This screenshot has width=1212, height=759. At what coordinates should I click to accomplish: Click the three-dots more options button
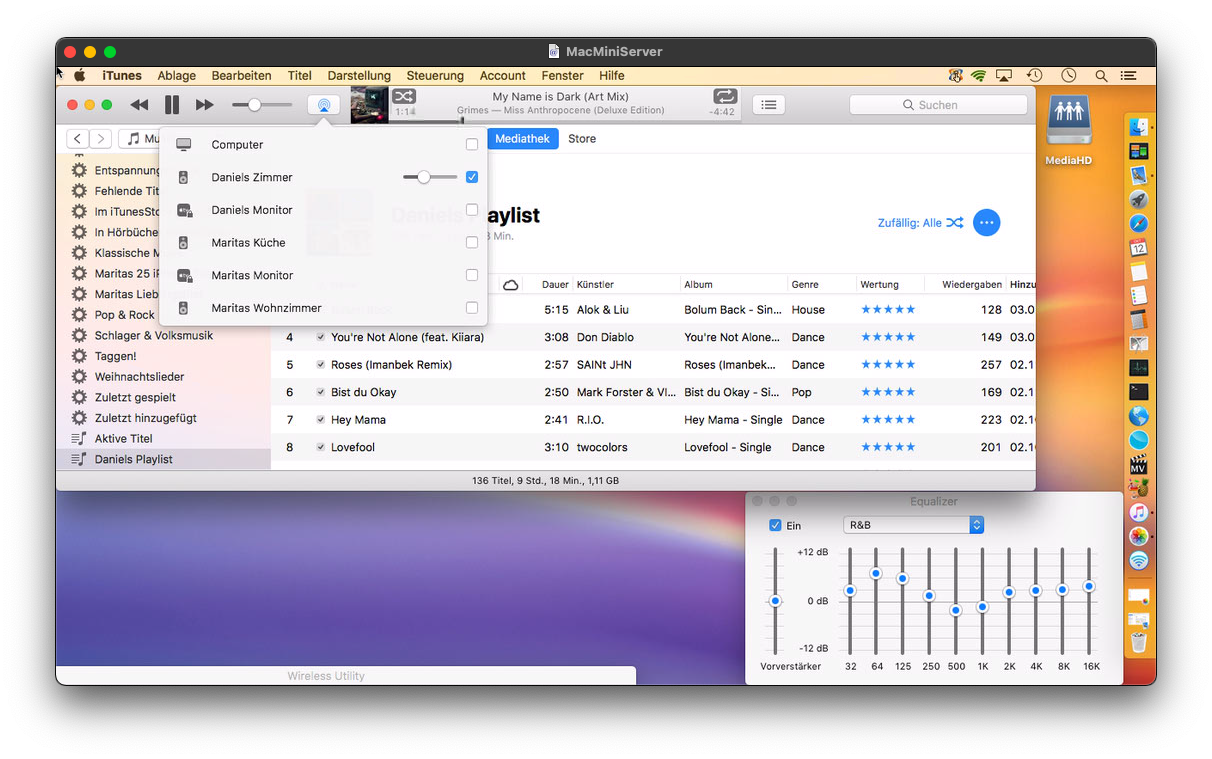(986, 223)
